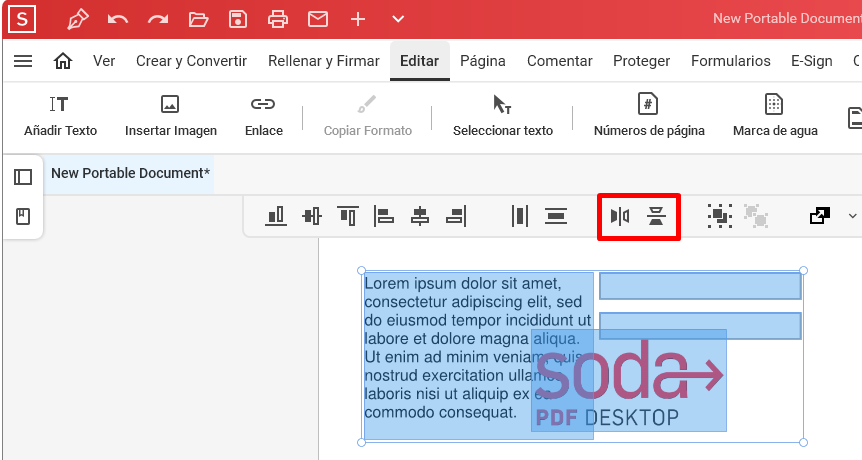The width and height of the screenshot is (862, 460).
Task: Open the Ver tab
Action: (104, 60)
